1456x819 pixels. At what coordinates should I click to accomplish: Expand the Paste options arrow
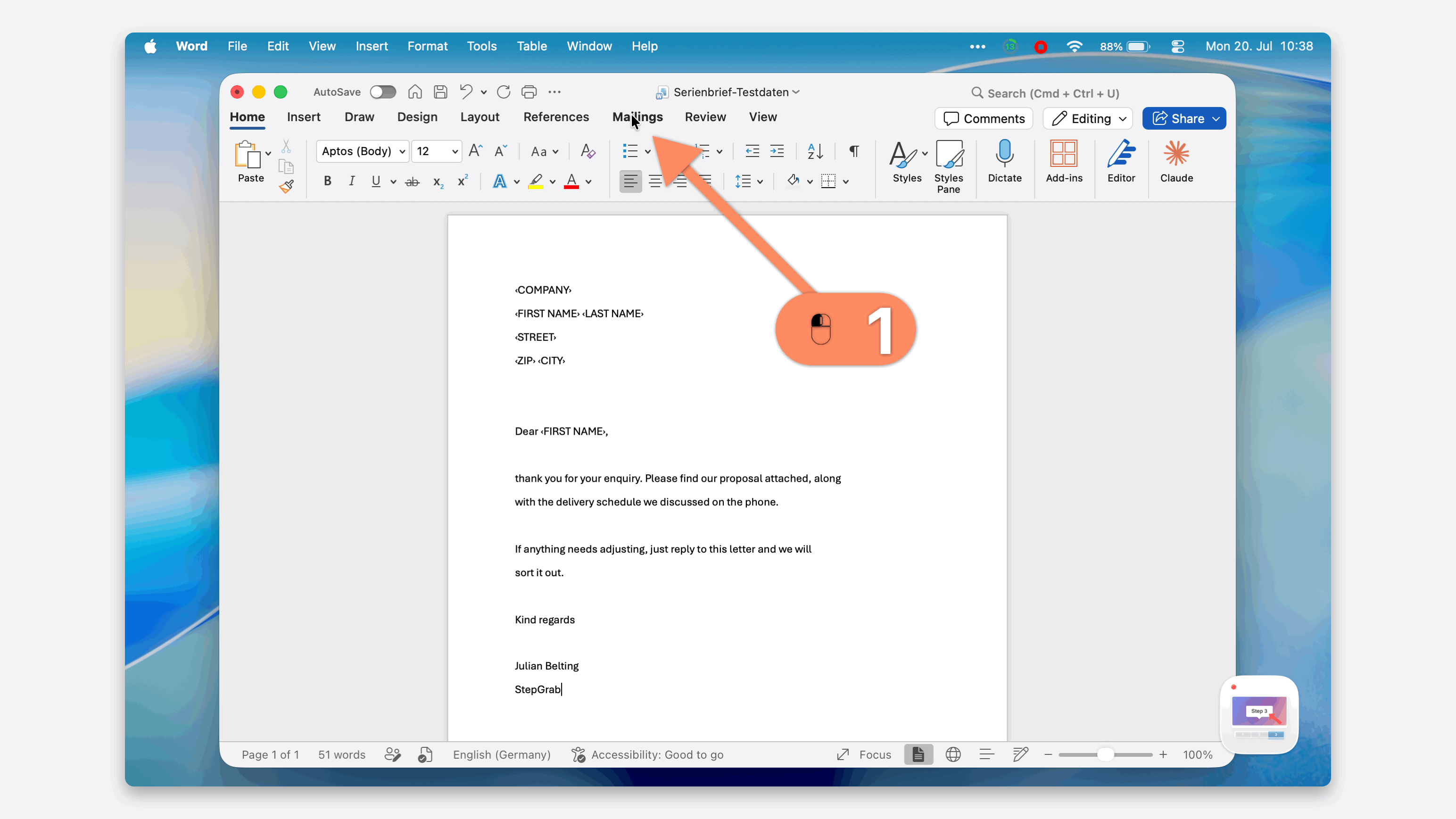268,153
